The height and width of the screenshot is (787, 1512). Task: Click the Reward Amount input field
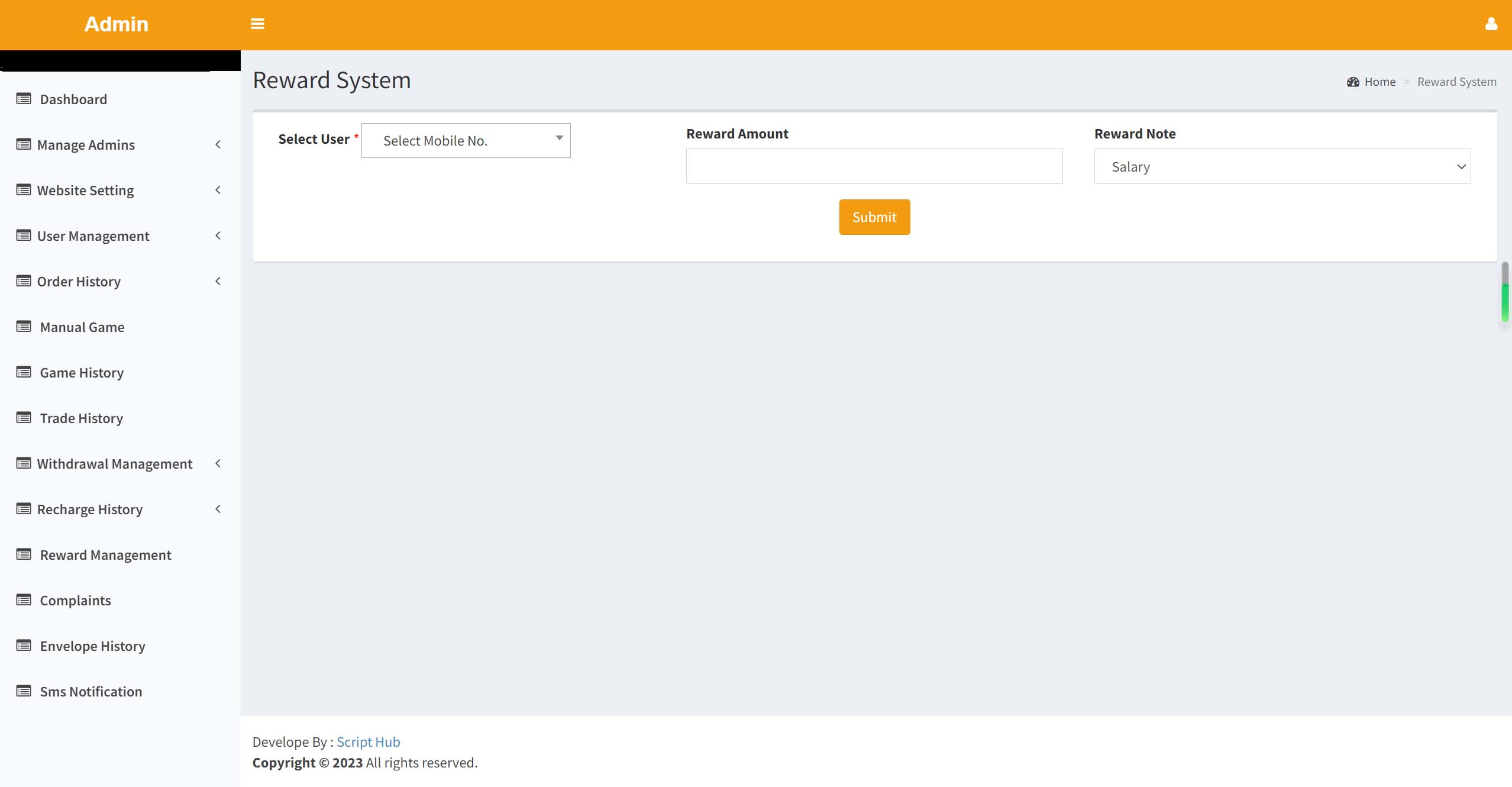(874, 166)
